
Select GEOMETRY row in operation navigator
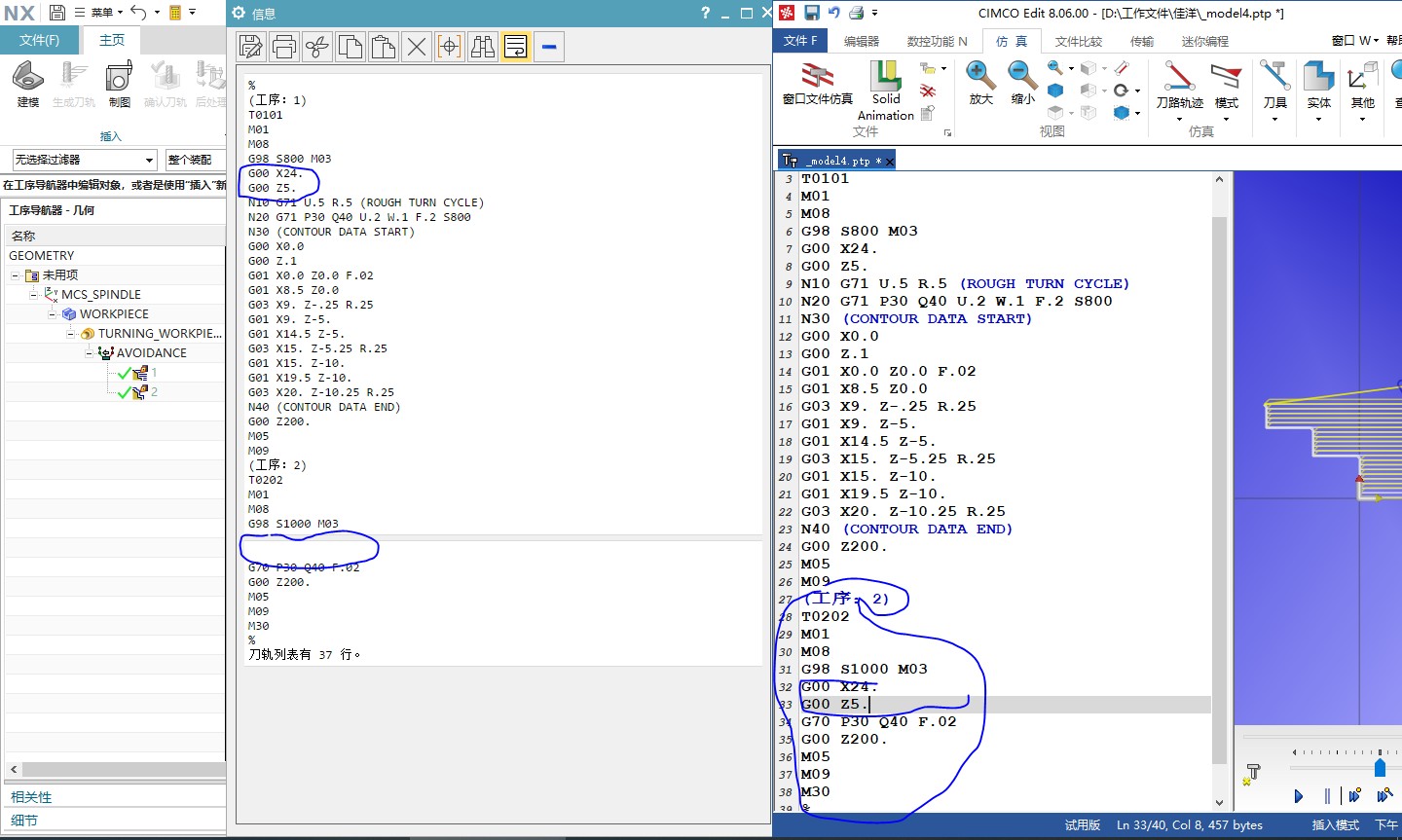[115, 255]
